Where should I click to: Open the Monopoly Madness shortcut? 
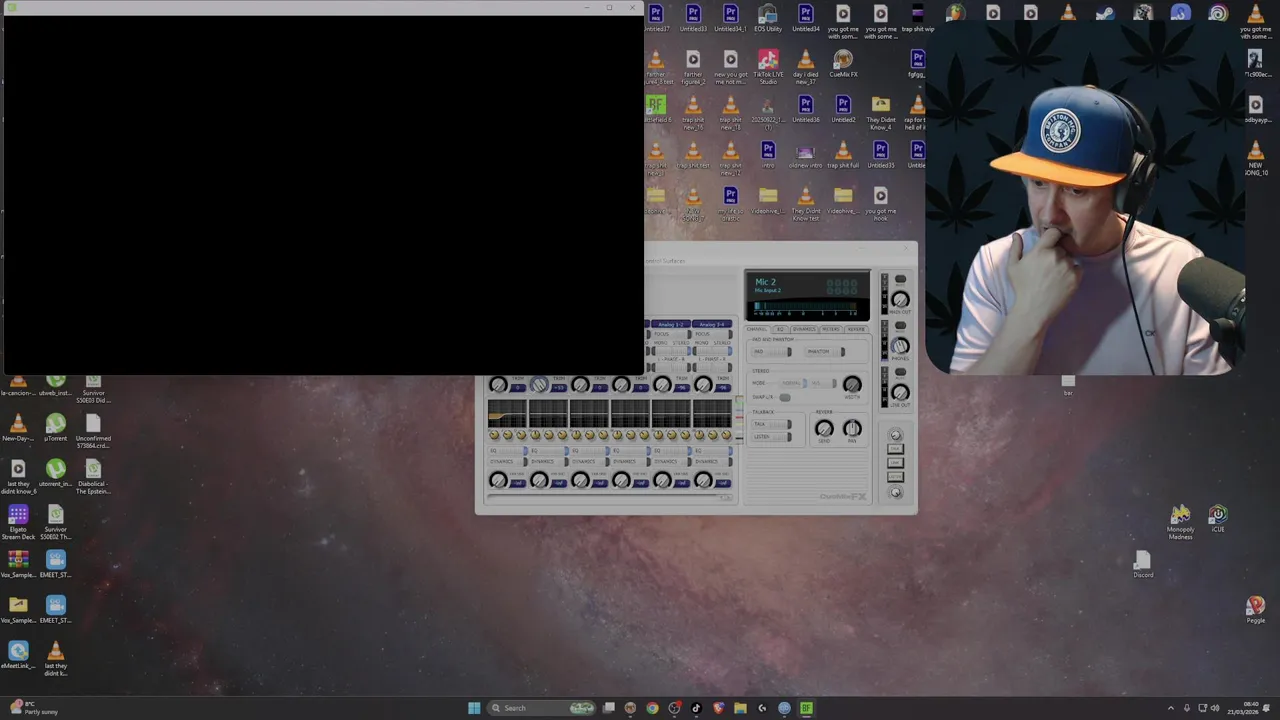coord(1181,522)
